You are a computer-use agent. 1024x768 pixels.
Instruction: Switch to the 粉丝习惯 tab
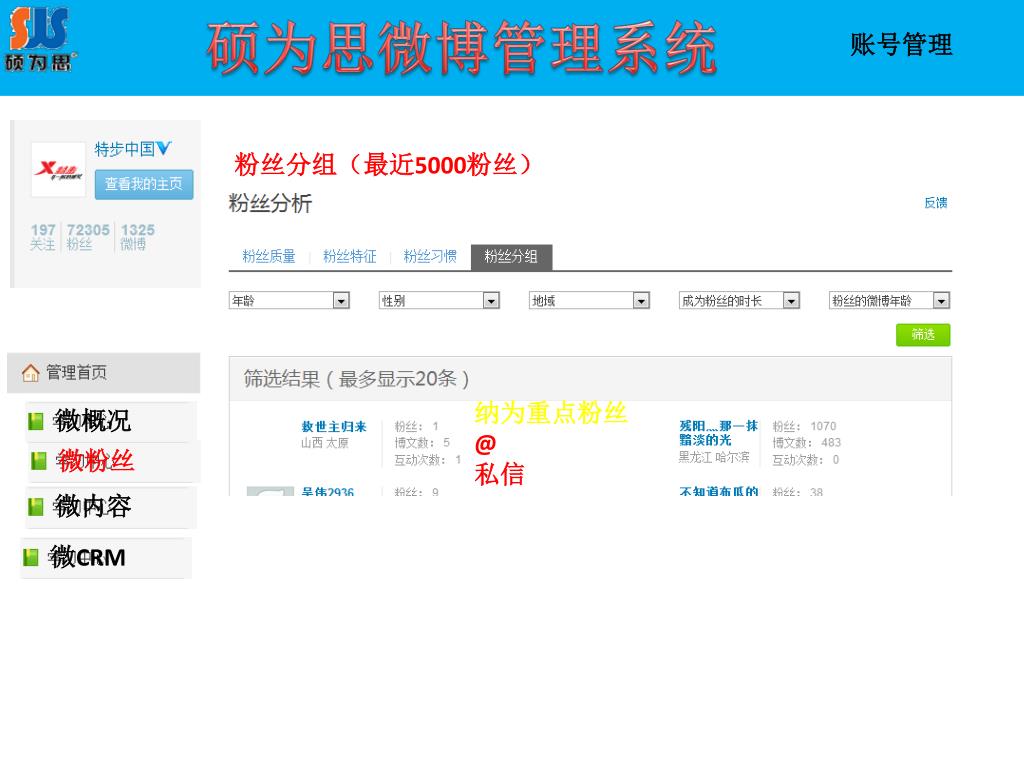(430, 256)
